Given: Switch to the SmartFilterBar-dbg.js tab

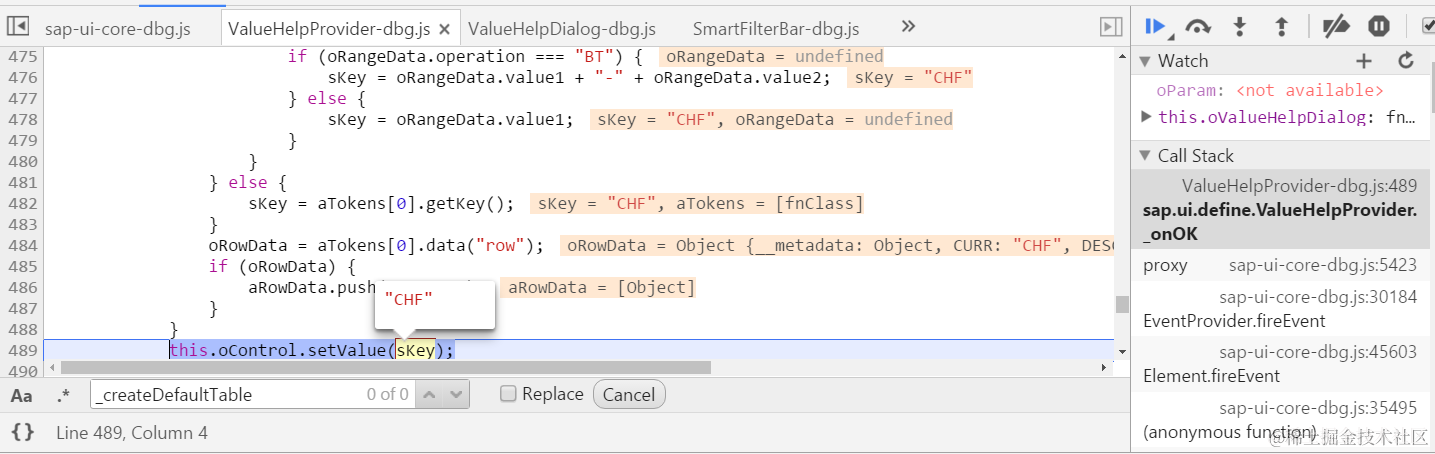Looking at the screenshot, I should 776,29.
